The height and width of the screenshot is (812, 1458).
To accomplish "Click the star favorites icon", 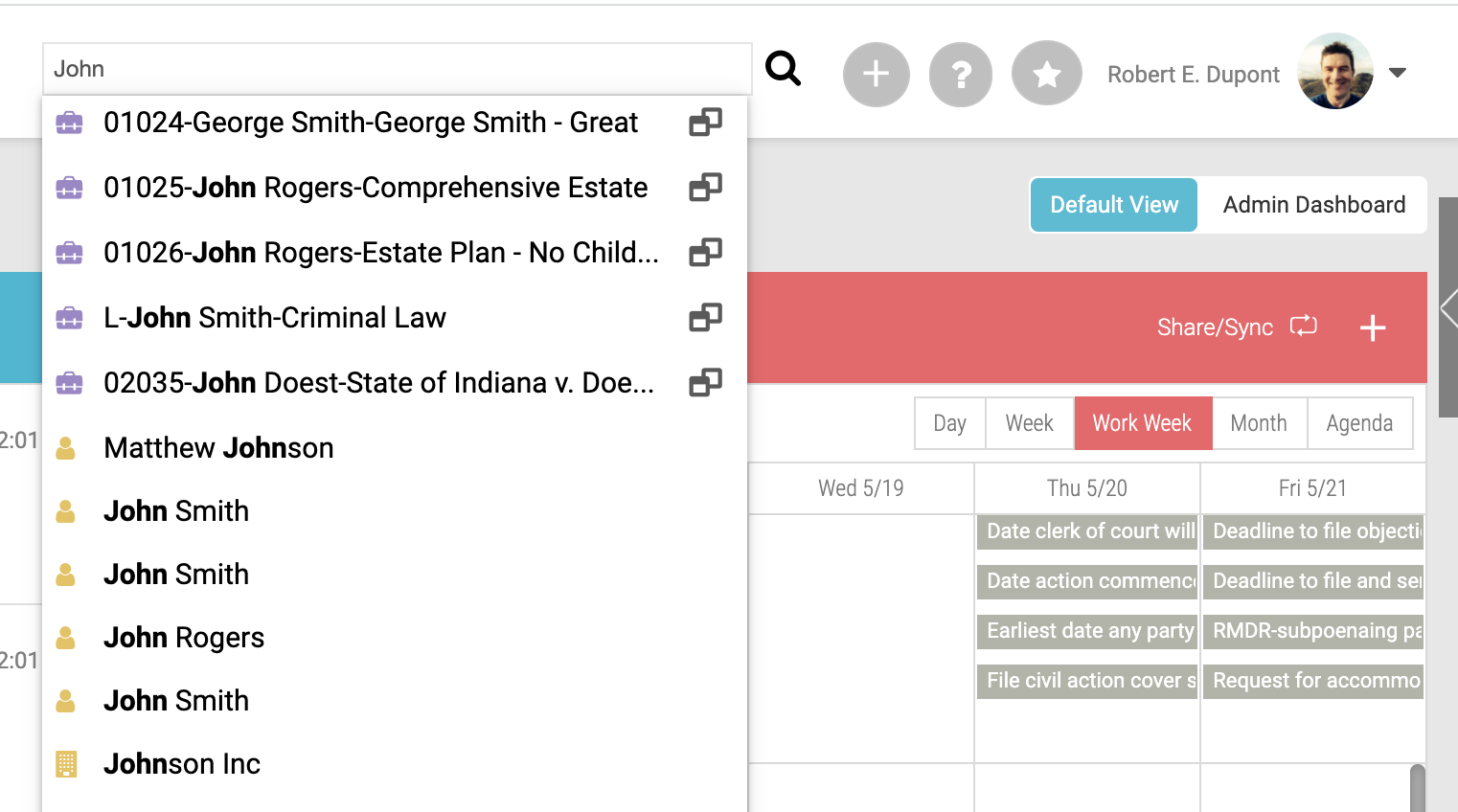I will click(x=1047, y=74).
